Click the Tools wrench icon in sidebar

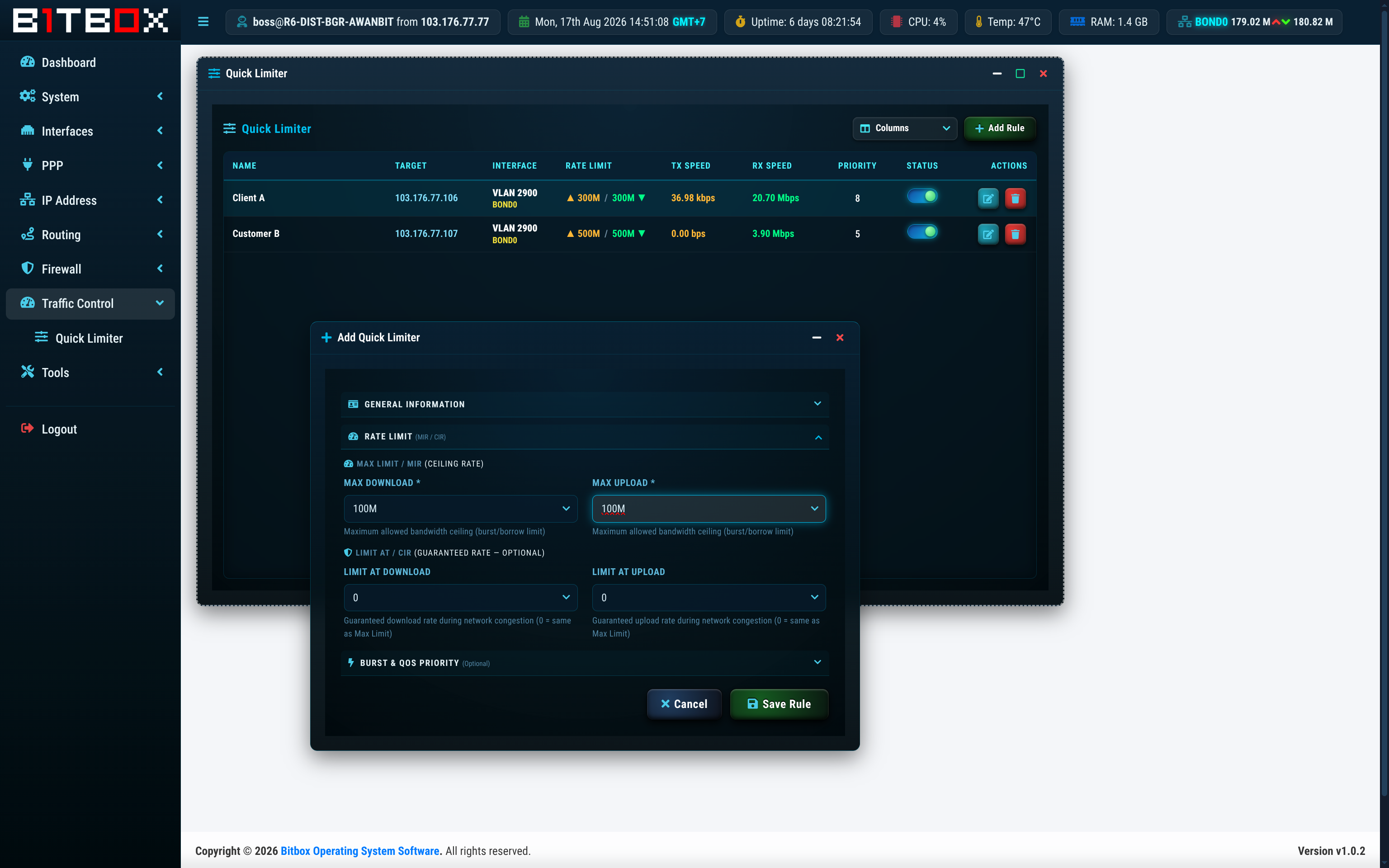[x=28, y=372]
